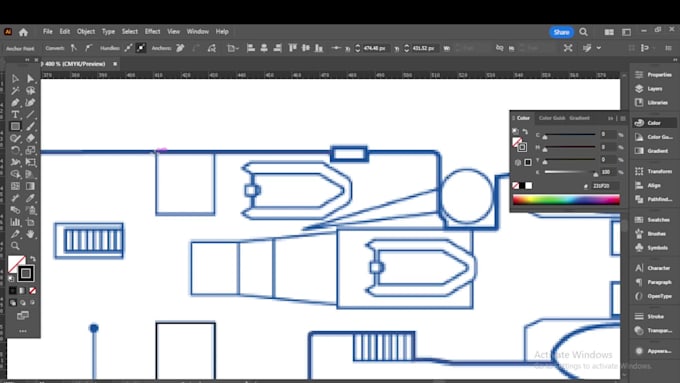Open the Effect menu

click(152, 32)
